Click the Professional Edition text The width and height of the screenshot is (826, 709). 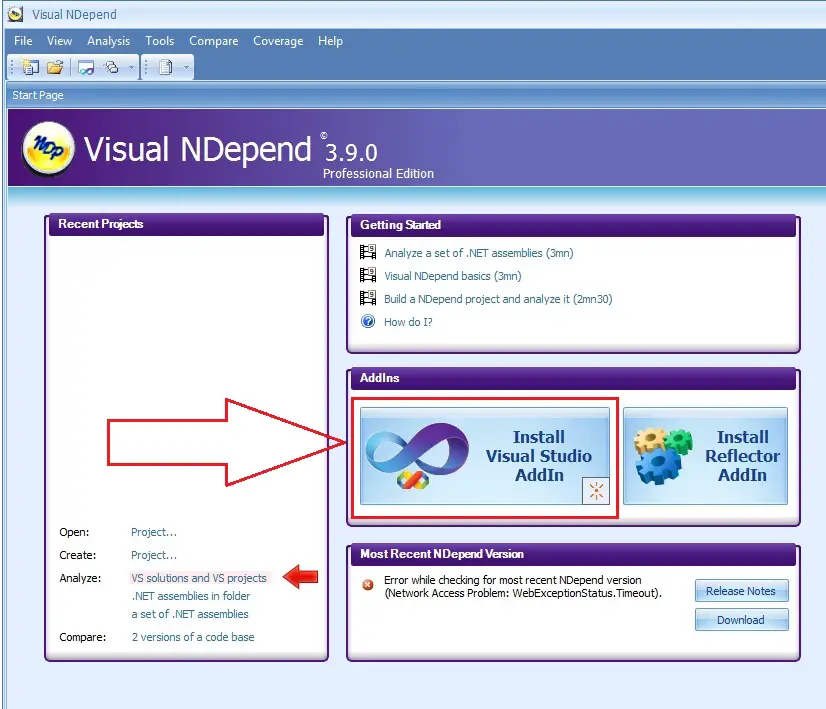tap(378, 174)
